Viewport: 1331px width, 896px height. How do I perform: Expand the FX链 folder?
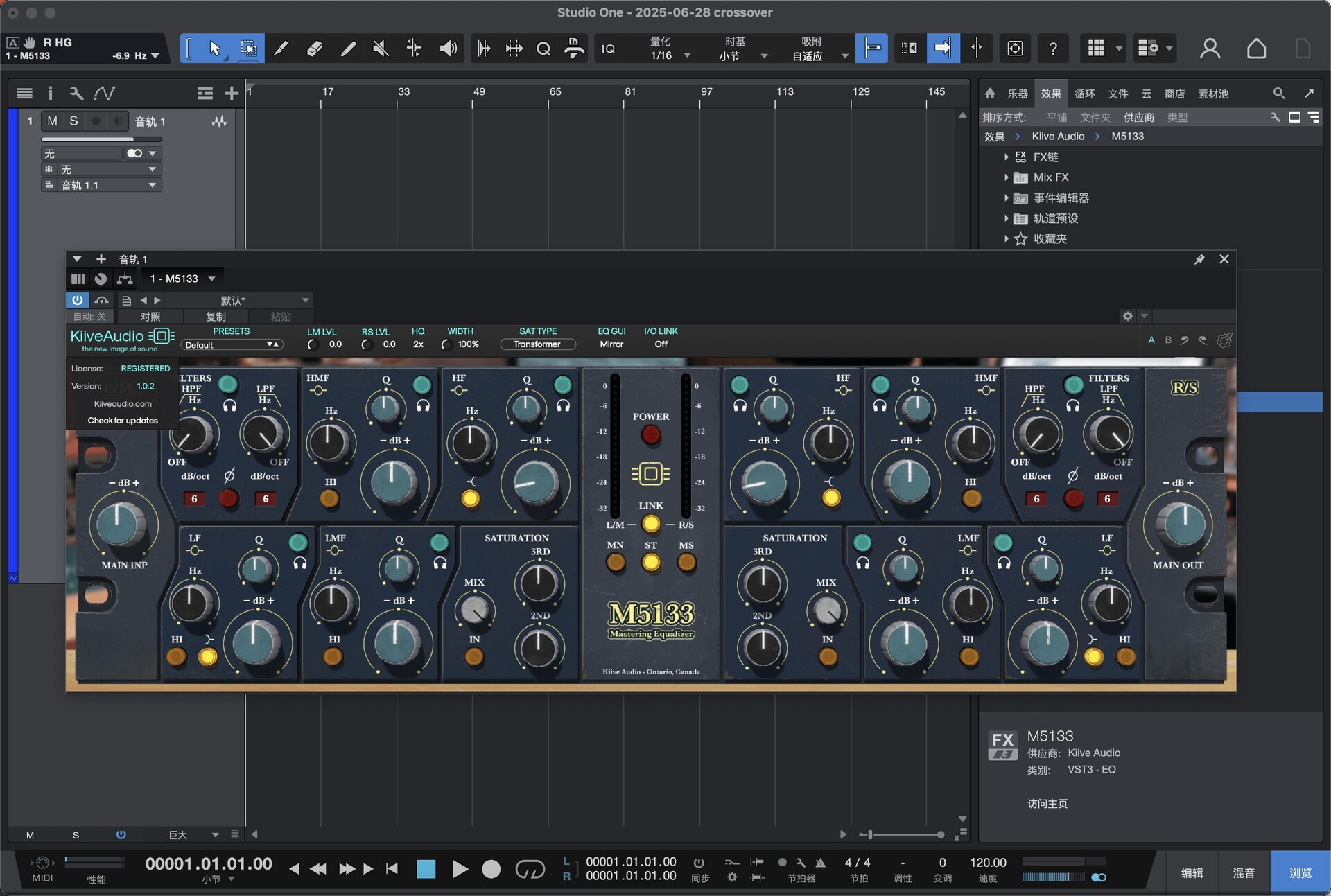coord(1007,157)
